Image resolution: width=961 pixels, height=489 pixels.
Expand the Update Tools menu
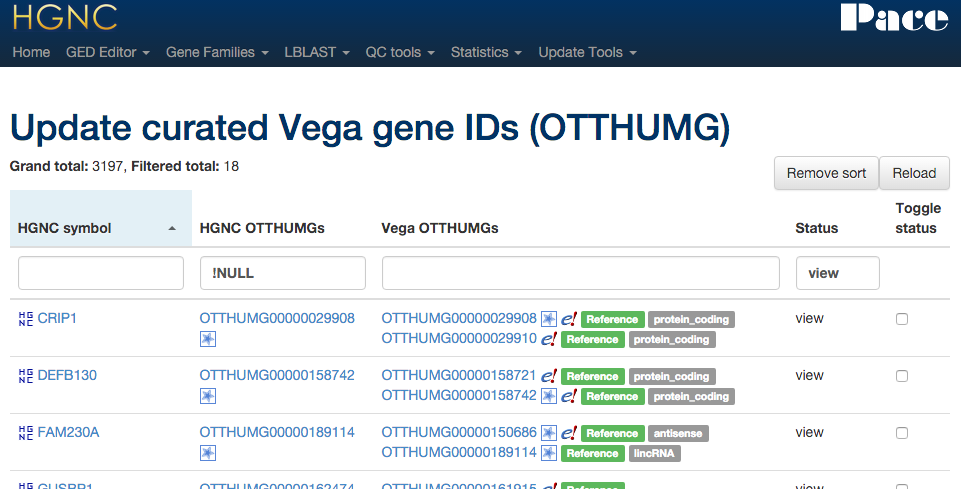click(587, 52)
